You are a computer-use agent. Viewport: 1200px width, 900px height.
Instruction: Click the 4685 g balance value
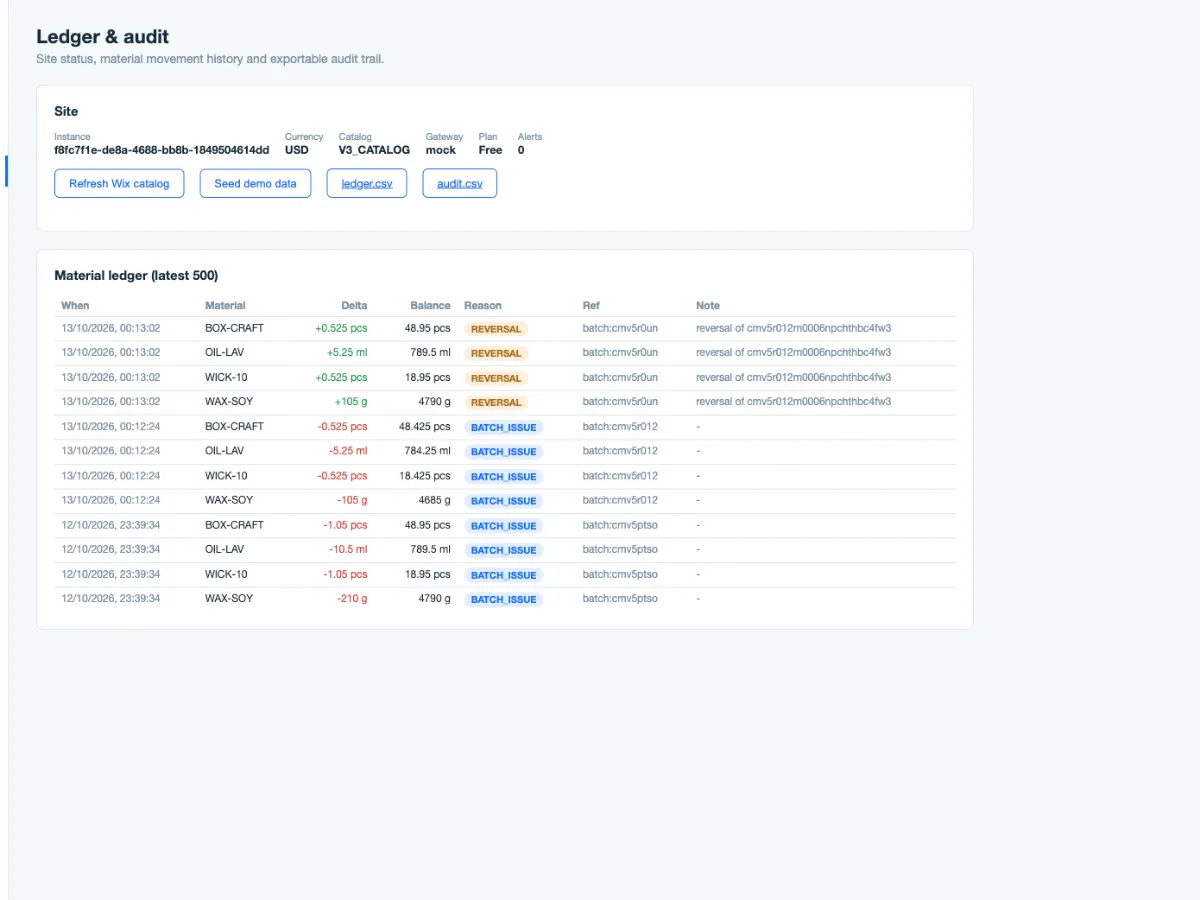[x=434, y=500]
